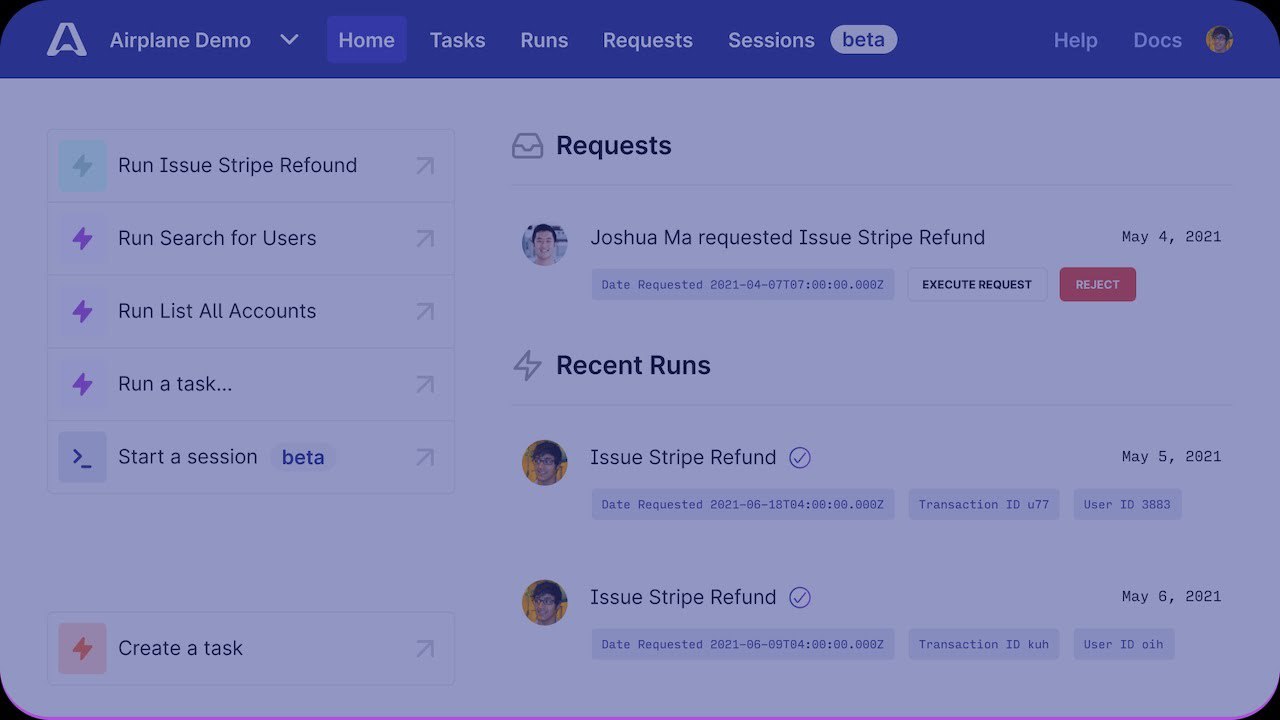
Task: Click arrow icon on Run Issue Stripe Refund
Action: [x=425, y=166]
